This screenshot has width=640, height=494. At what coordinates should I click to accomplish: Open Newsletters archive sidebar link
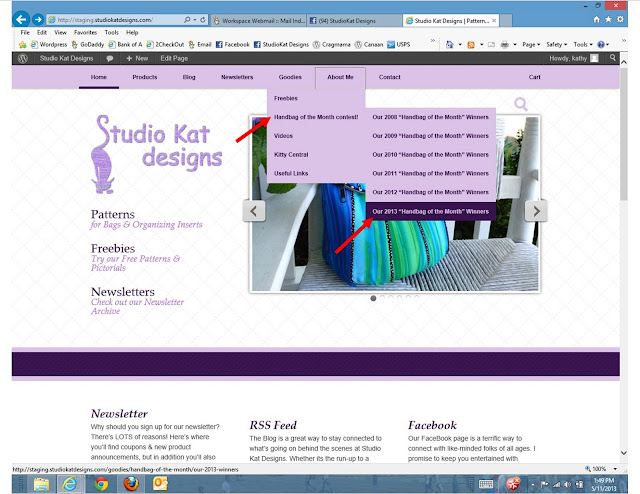(137, 301)
